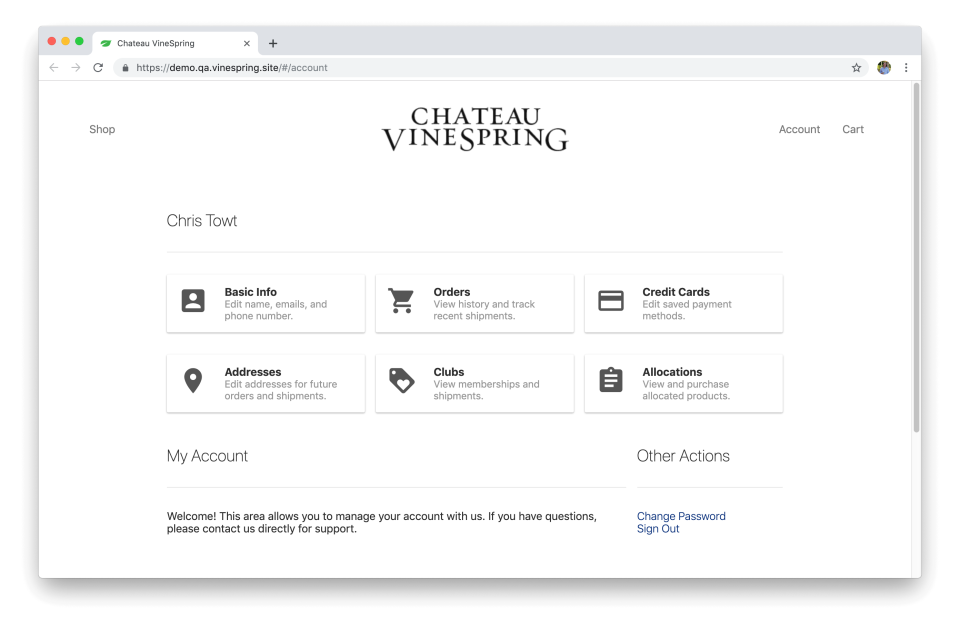The height and width of the screenshot is (629, 960).
Task: Go forward using browser forward arrow
Action: click(76, 68)
